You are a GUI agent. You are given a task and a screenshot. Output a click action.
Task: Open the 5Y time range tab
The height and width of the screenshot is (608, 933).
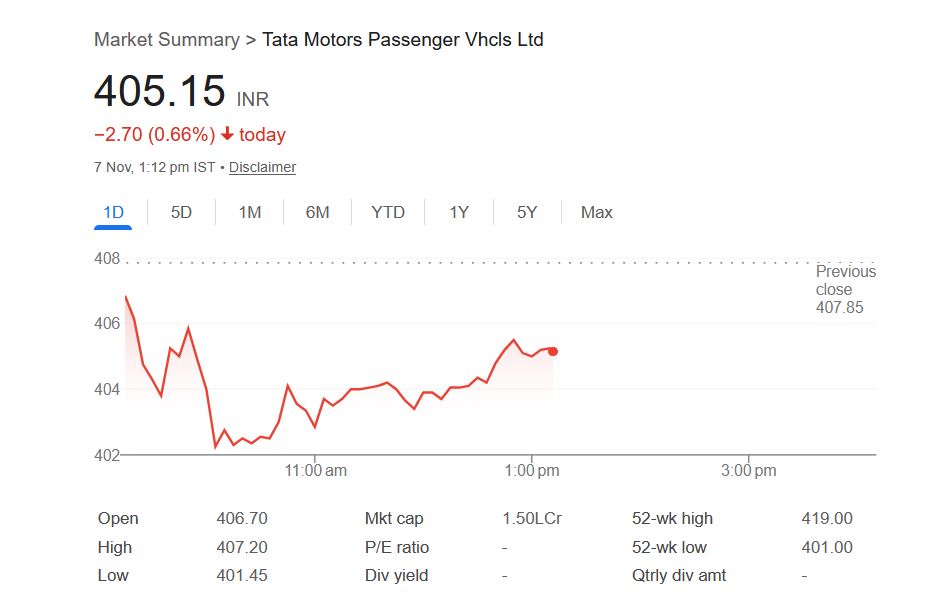click(527, 212)
